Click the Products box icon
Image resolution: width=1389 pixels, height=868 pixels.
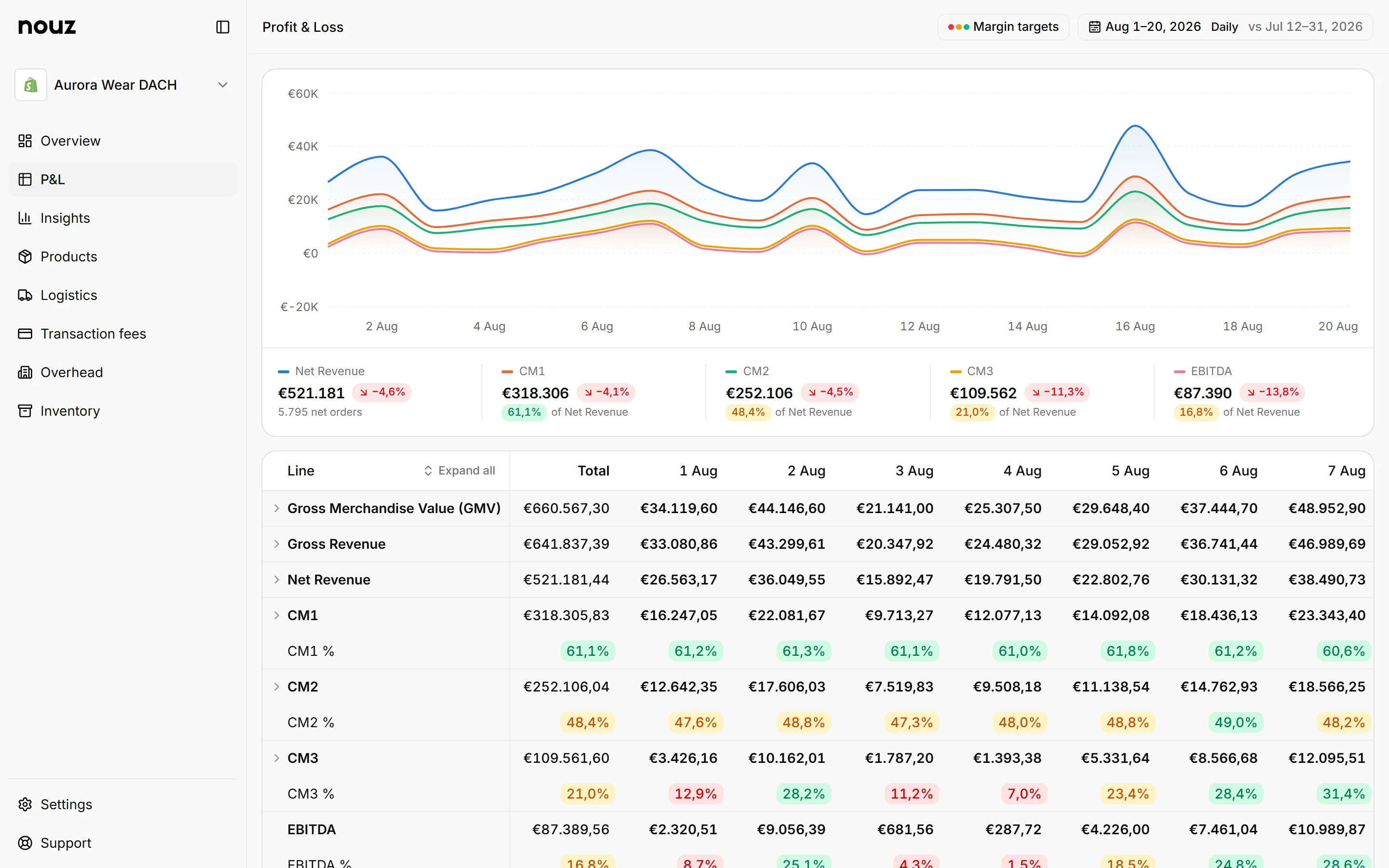point(25,256)
